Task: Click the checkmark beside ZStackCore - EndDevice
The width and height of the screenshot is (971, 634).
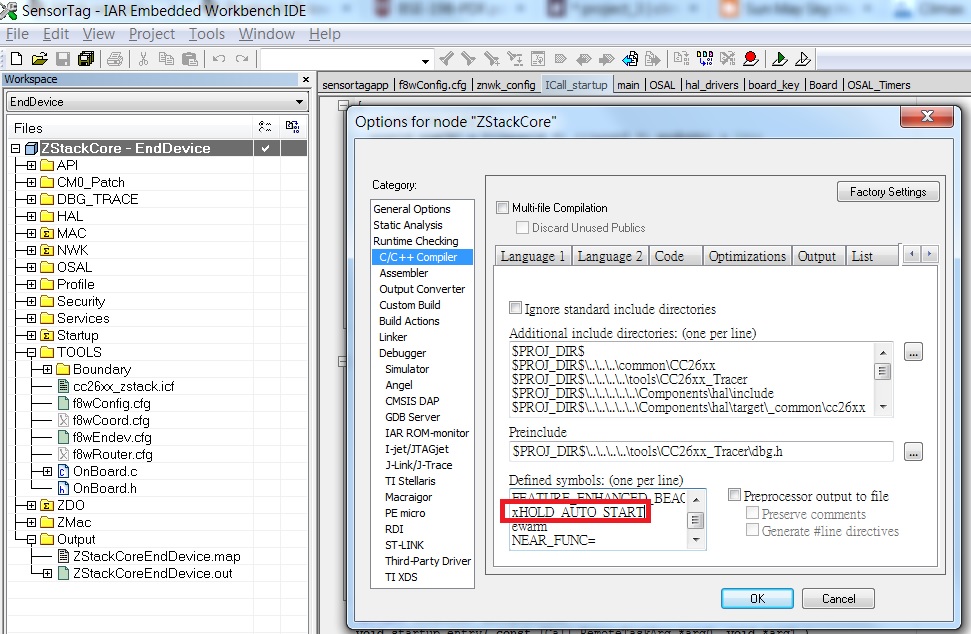Action: (266, 149)
